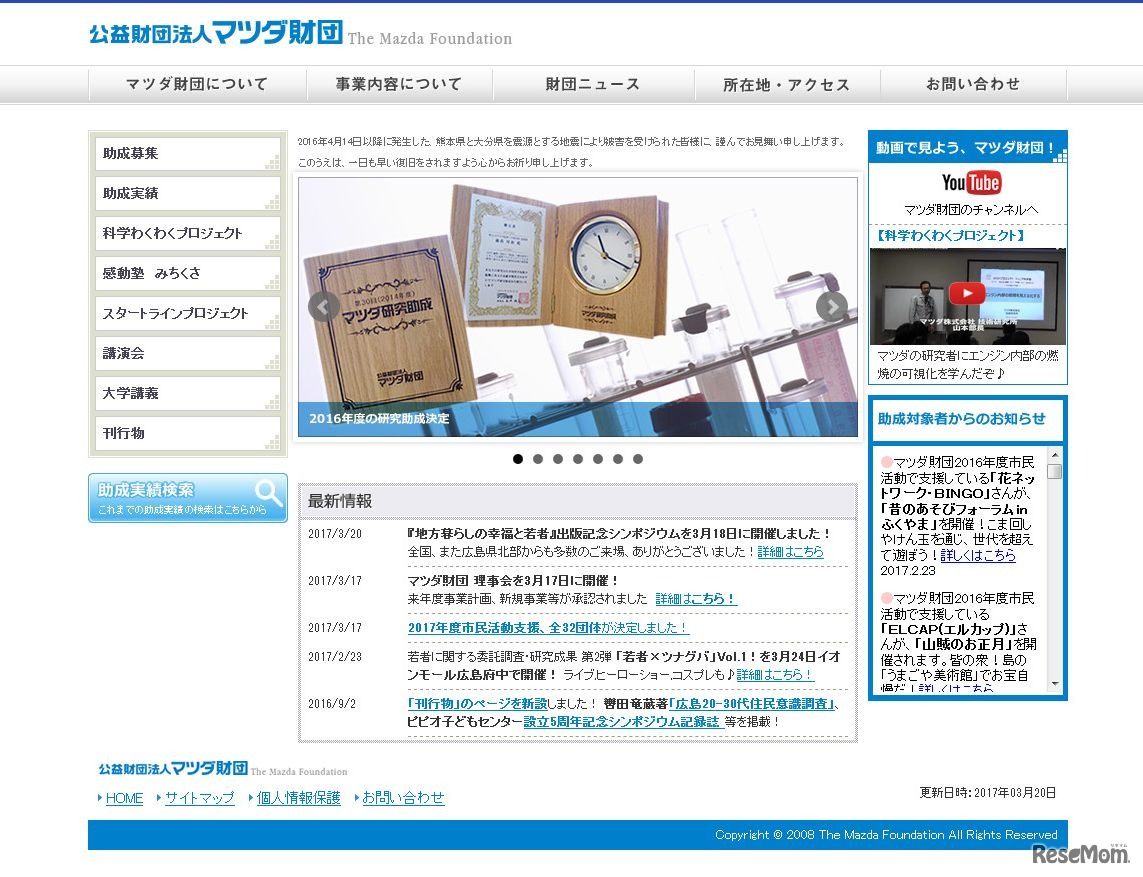Click サイトマップ footer link
Image resolution: width=1143 pixels, height=877 pixels.
pyautogui.click(x=199, y=798)
